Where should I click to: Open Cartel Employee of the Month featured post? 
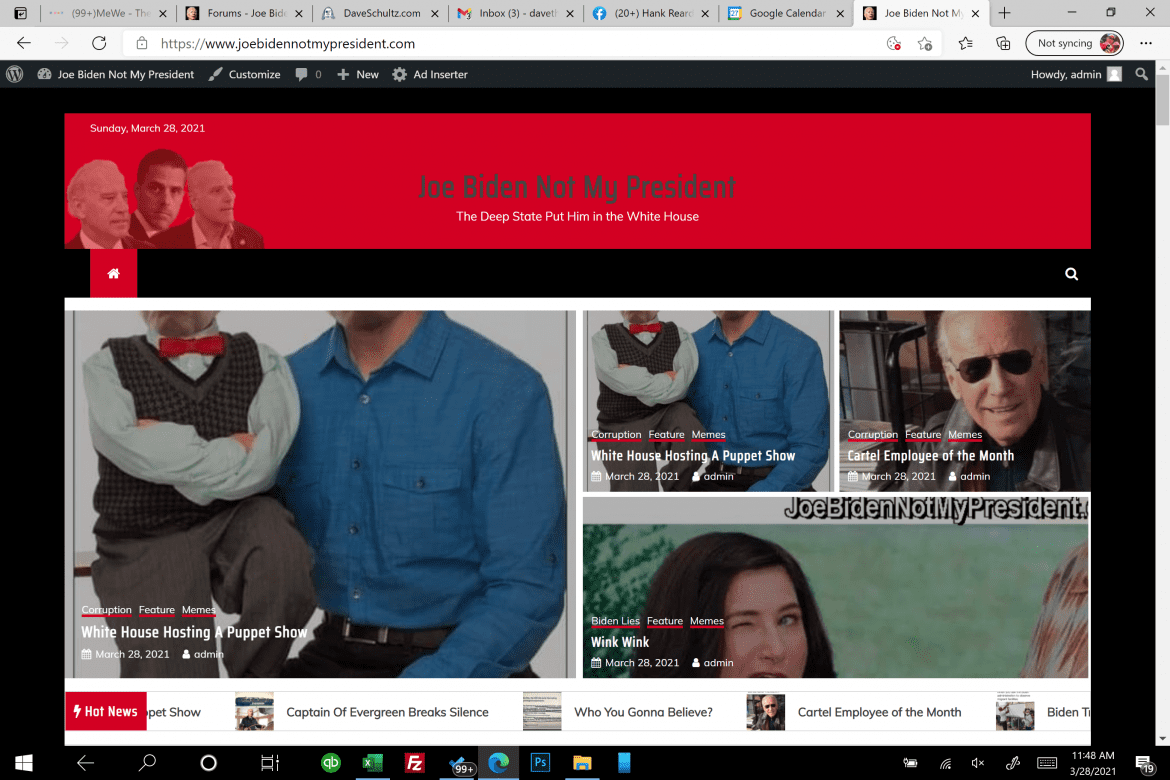pos(930,455)
